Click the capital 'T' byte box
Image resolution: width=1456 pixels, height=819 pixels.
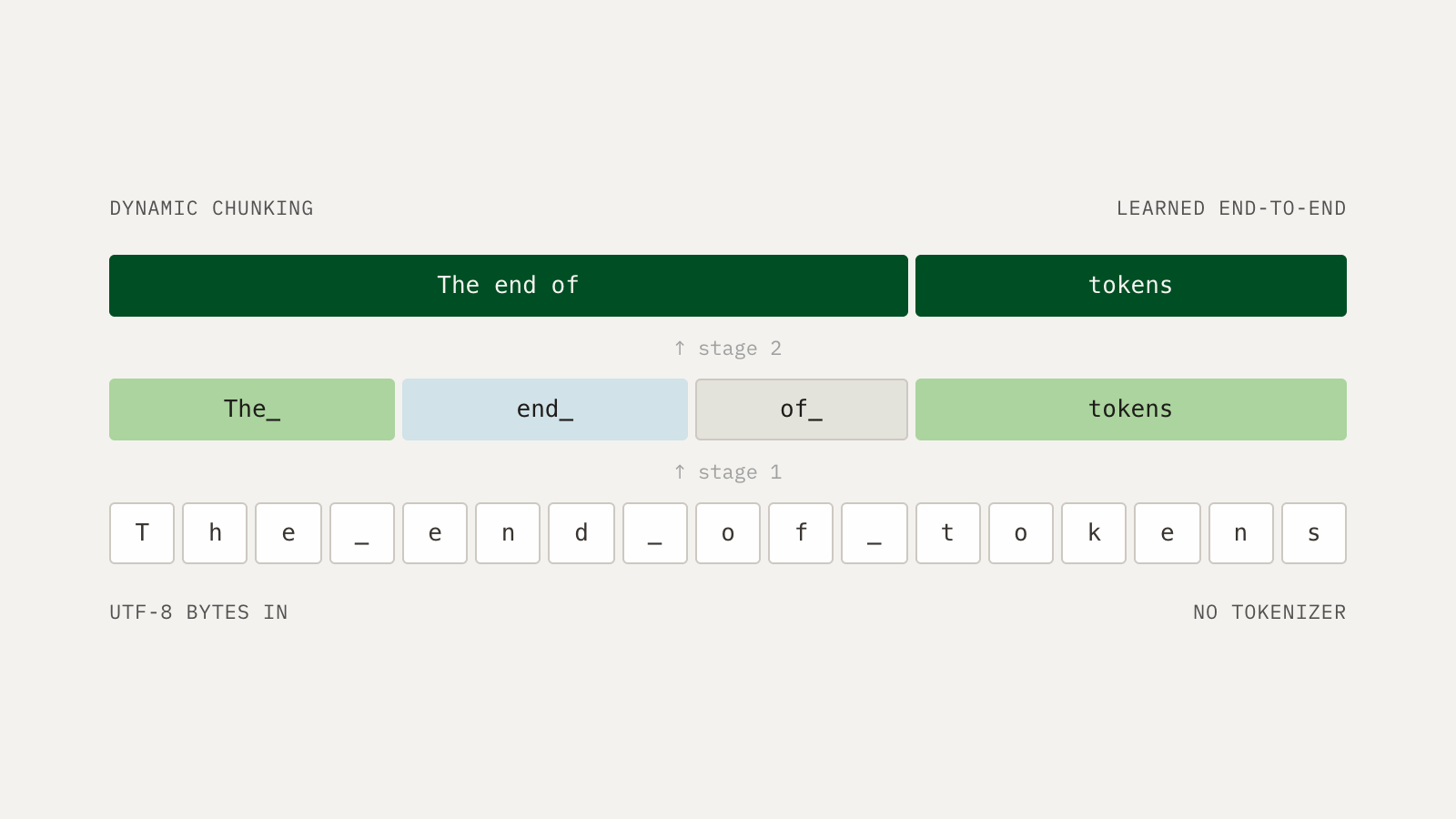point(142,533)
